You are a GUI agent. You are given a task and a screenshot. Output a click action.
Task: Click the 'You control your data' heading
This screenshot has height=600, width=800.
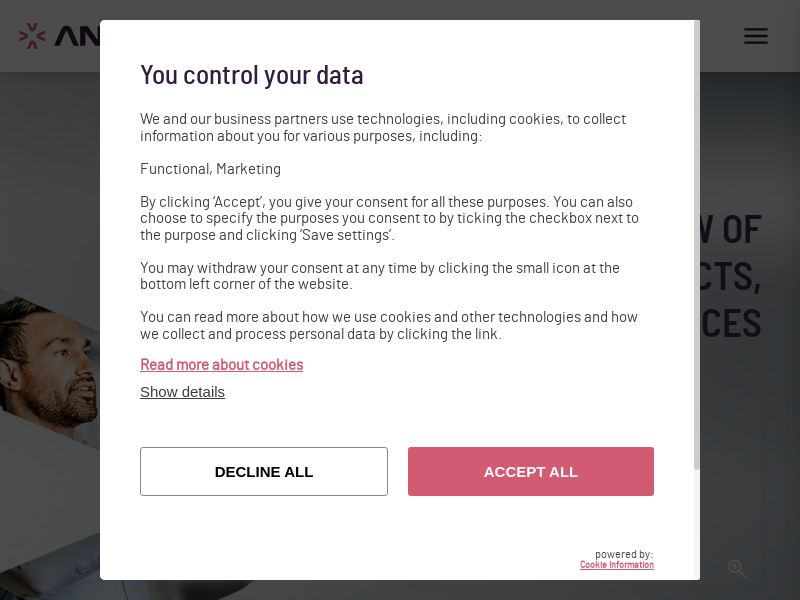click(x=252, y=75)
